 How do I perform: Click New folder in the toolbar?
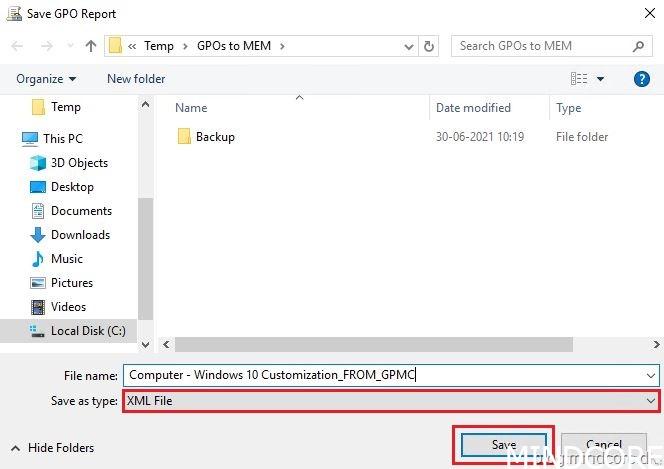[137, 79]
